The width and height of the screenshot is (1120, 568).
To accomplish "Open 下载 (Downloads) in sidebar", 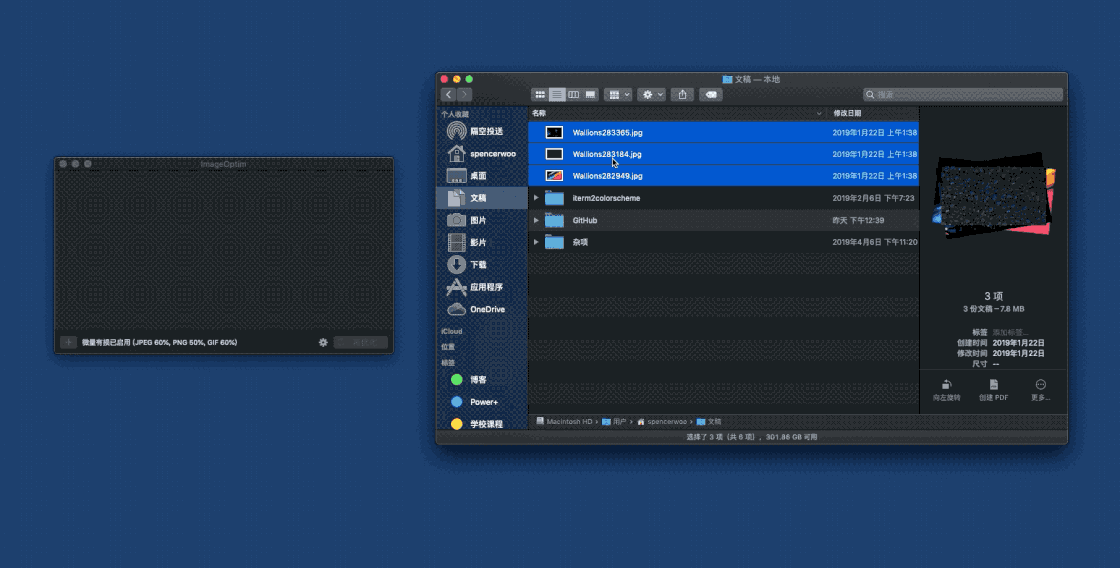I will coord(481,264).
